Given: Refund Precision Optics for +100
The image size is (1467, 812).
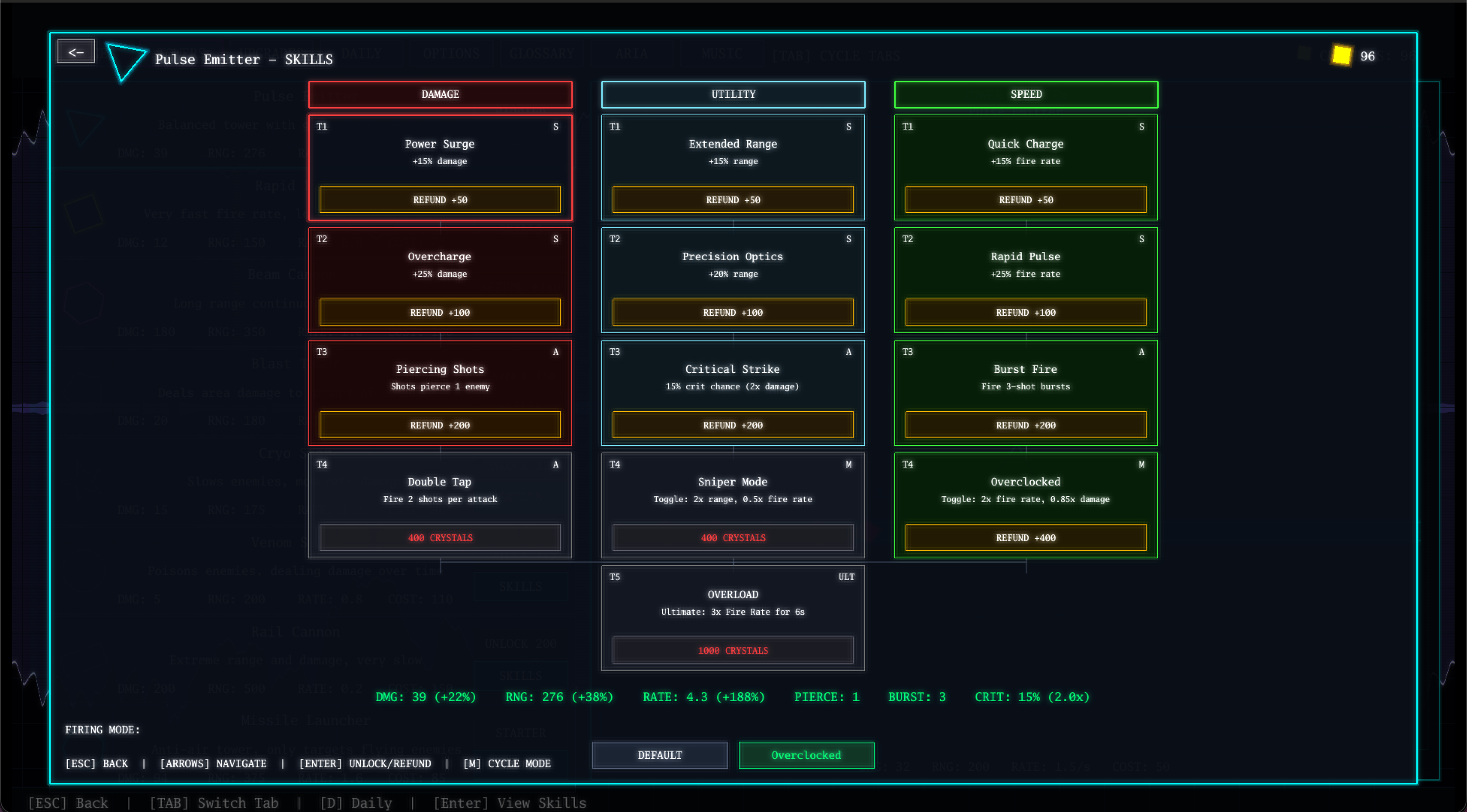Looking at the screenshot, I should [x=733, y=313].
